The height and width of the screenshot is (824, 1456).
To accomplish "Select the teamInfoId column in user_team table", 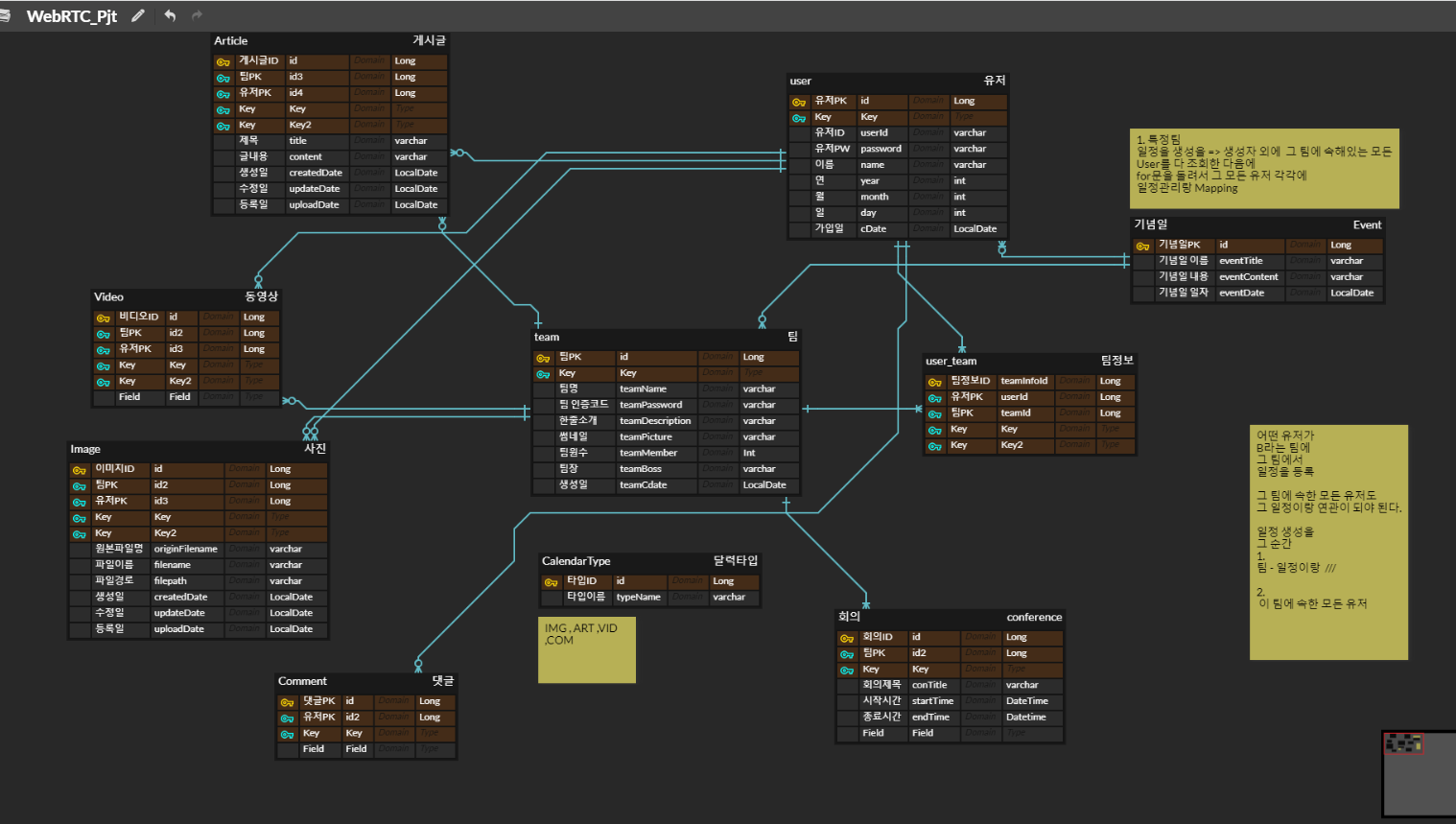I will pyautogui.click(x=1024, y=381).
